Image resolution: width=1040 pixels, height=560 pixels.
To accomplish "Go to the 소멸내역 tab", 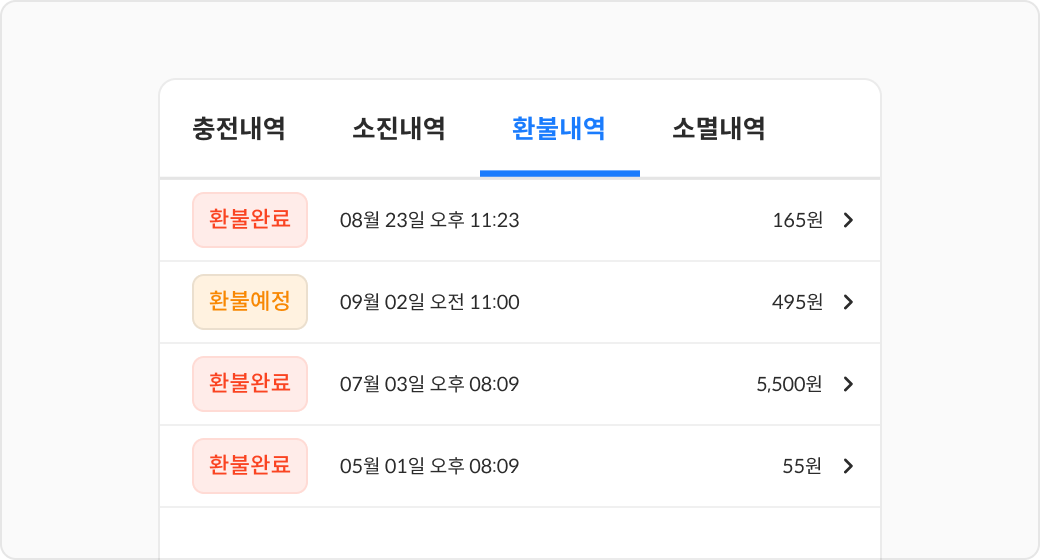I will 719,129.
